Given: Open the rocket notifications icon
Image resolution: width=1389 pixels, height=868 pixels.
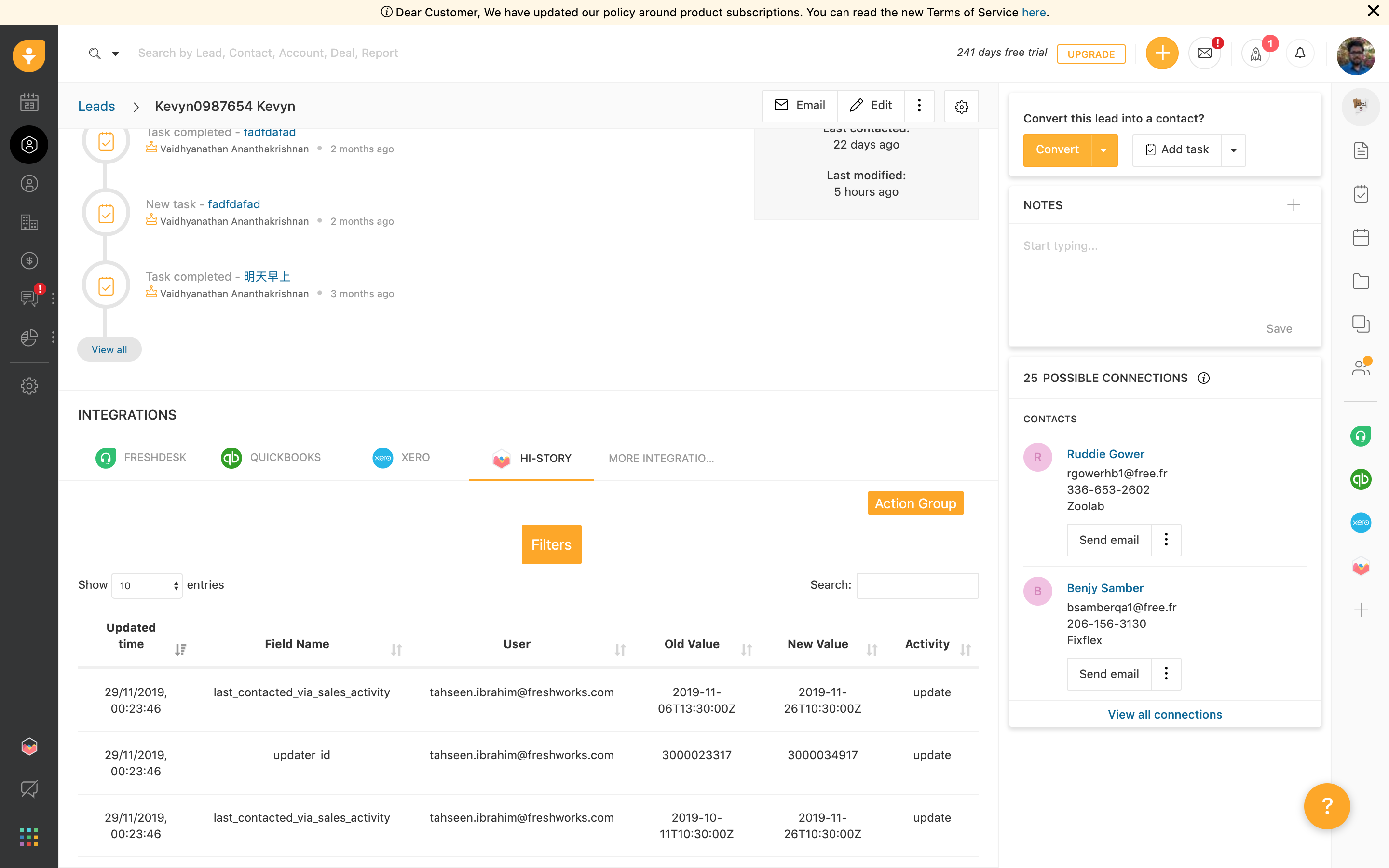Looking at the screenshot, I should tap(1256, 54).
